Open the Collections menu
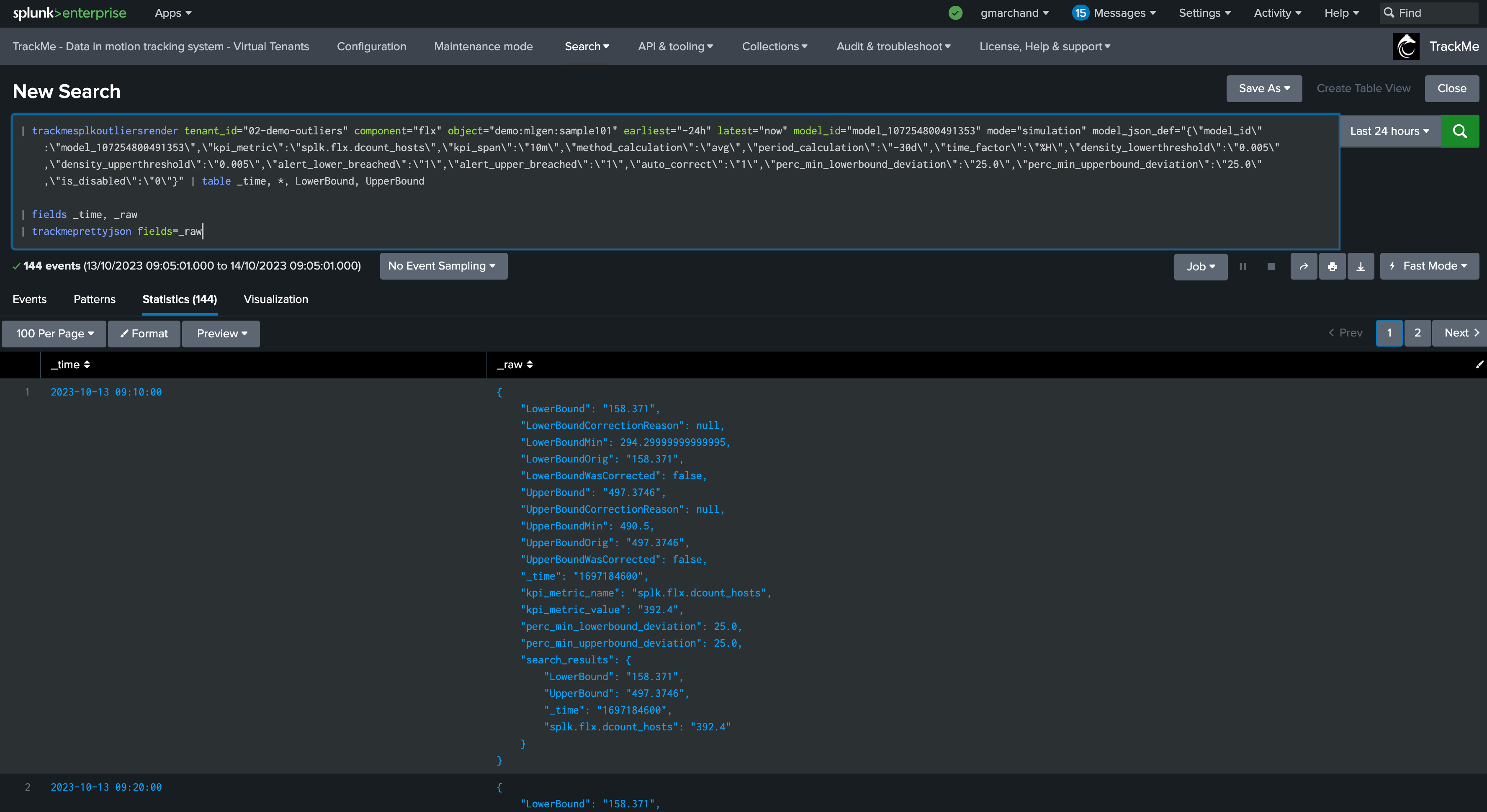Screen dimensions: 1487x812 [x=774, y=46]
